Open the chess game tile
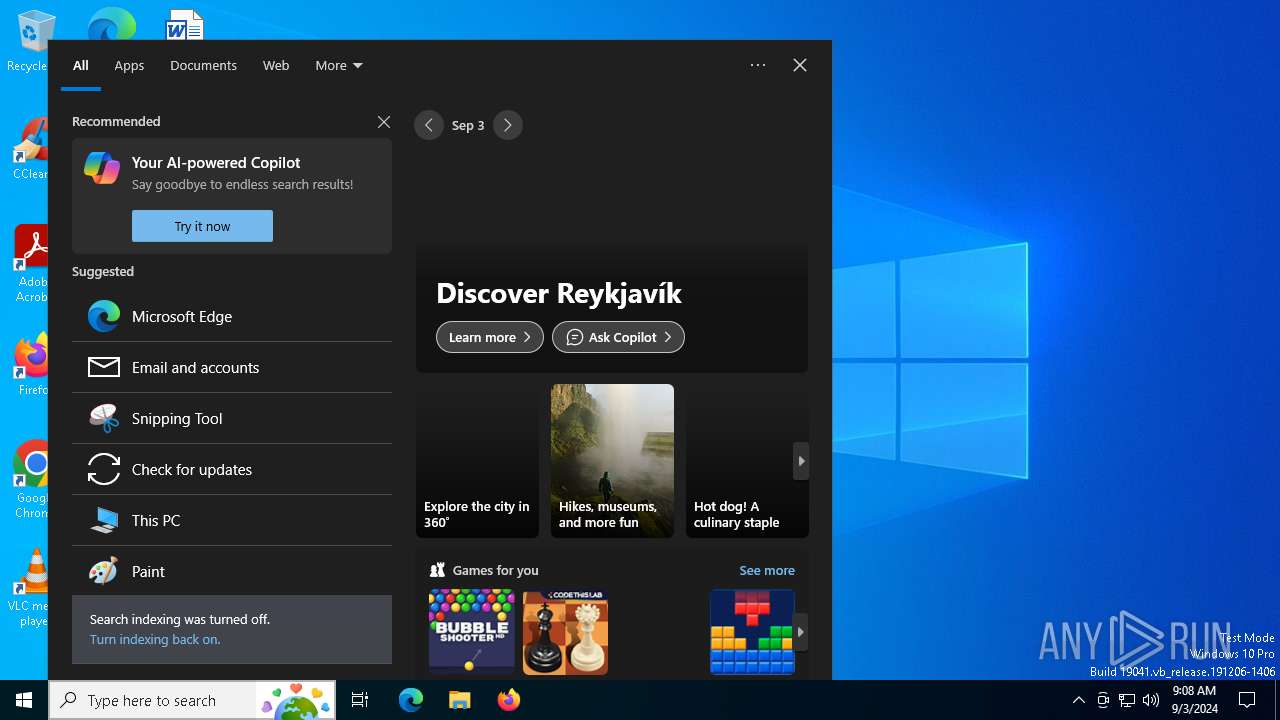The height and width of the screenshot is (720, 1280). pos(565,631)
